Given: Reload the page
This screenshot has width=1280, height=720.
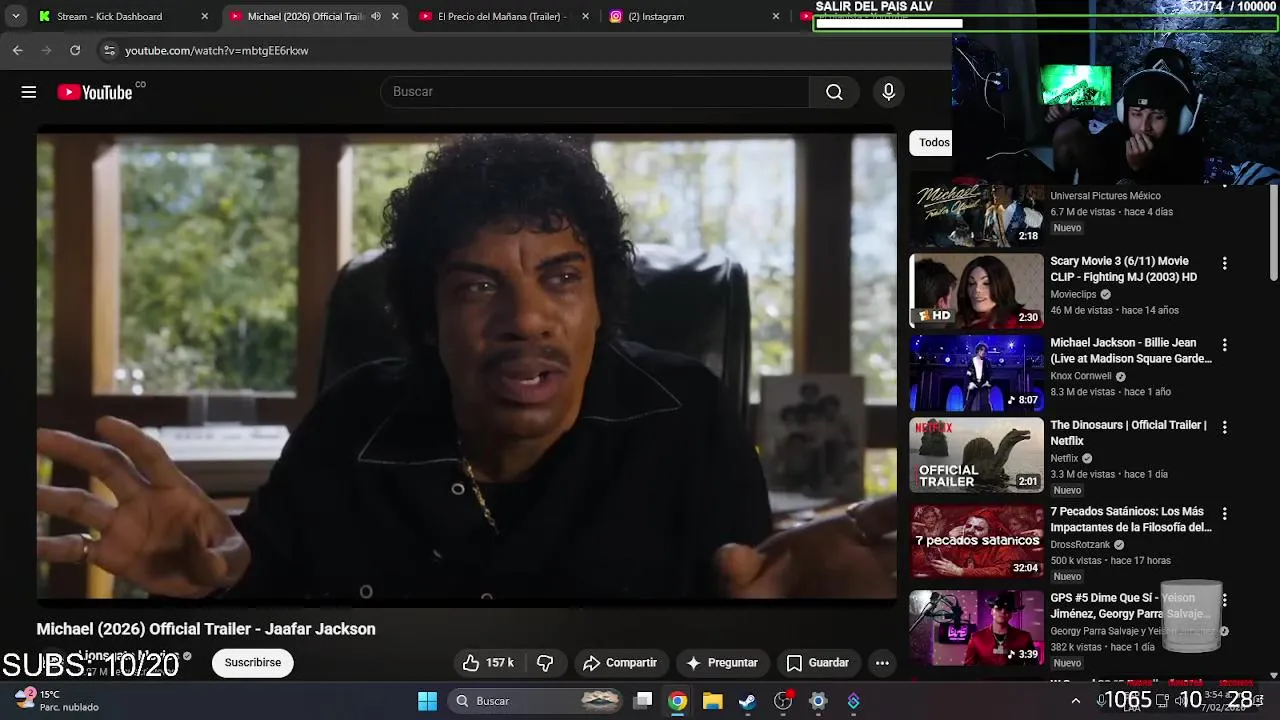Looking at the screenshot, I should point(75,50).
